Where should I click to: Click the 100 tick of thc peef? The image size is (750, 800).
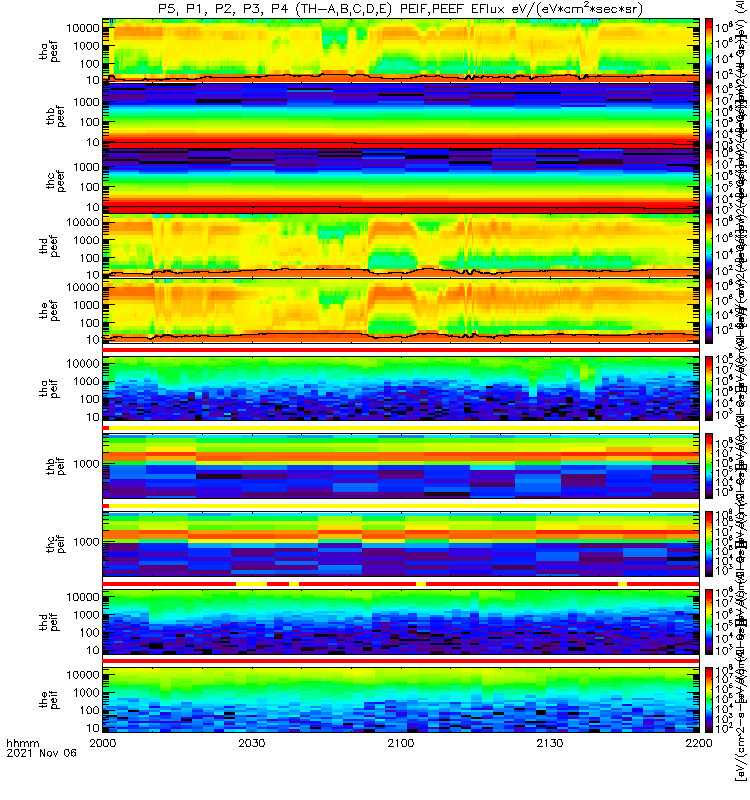(x=89, y=187)
